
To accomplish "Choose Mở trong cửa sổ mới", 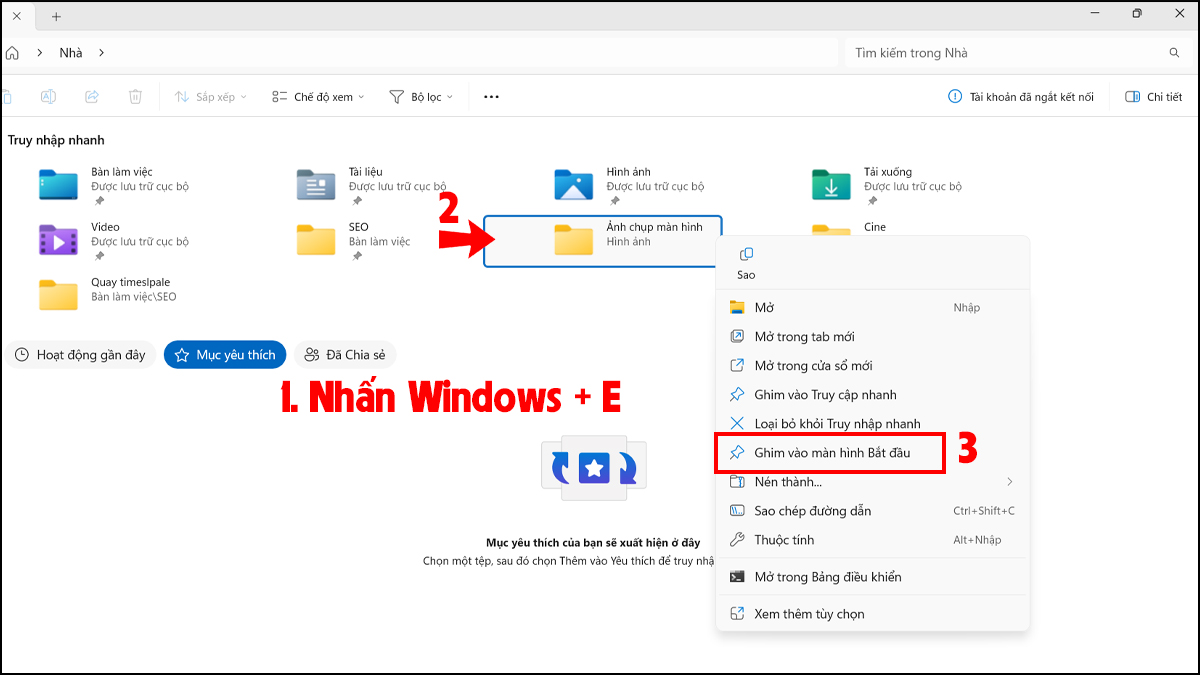I will (x=872, y=366).
